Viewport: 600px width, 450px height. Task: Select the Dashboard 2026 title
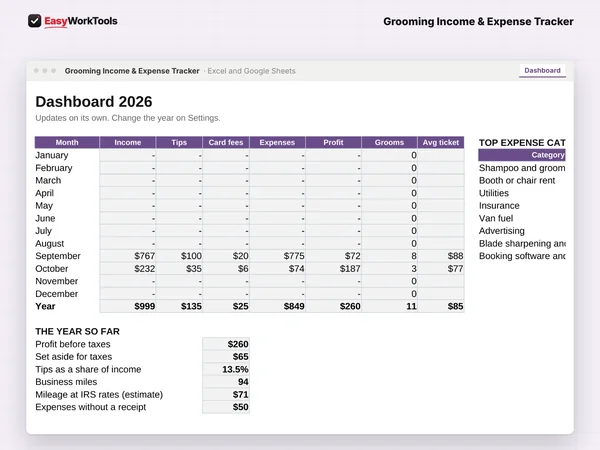click(94, 102)
